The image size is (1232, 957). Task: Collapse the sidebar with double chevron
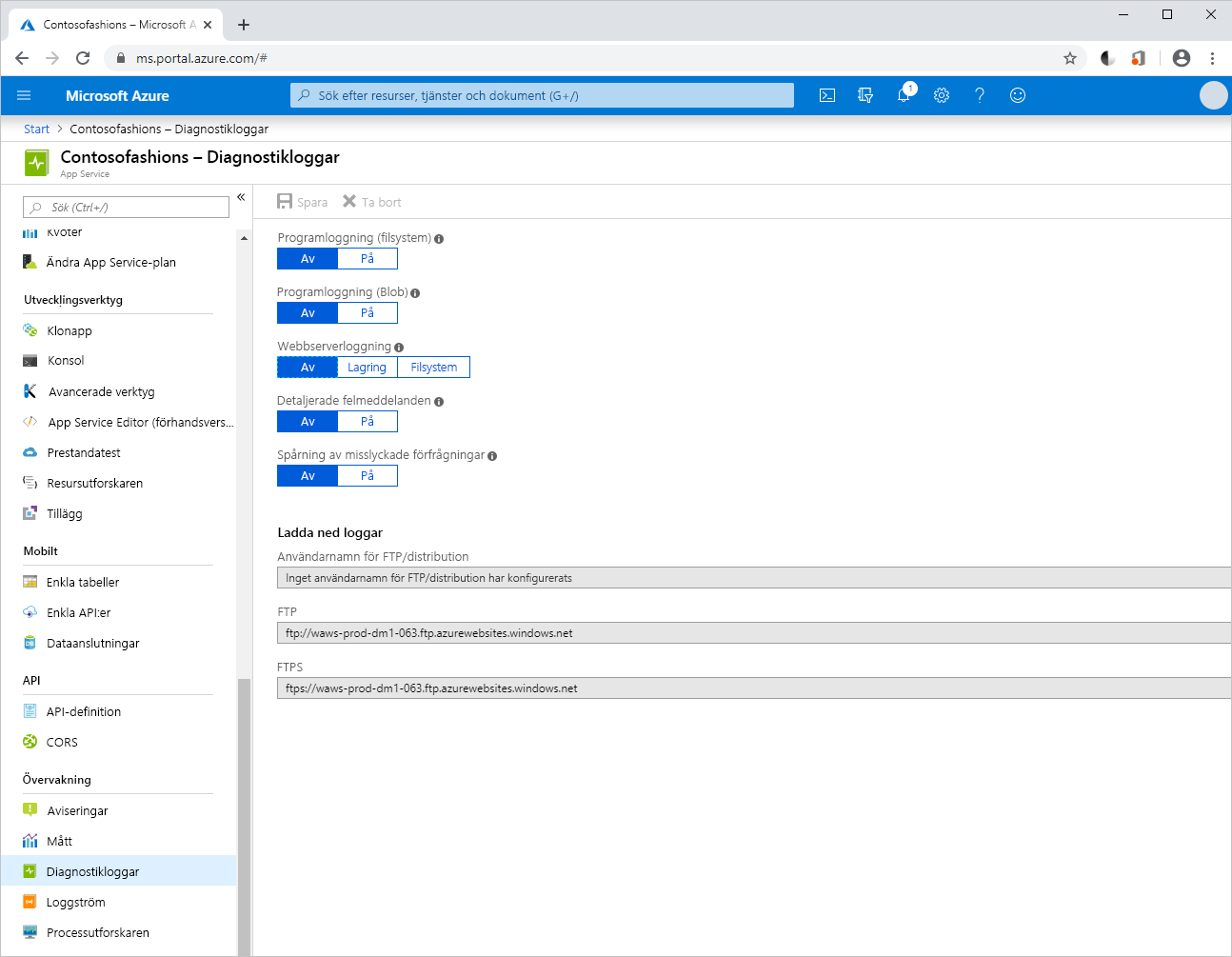click(242, 197)
